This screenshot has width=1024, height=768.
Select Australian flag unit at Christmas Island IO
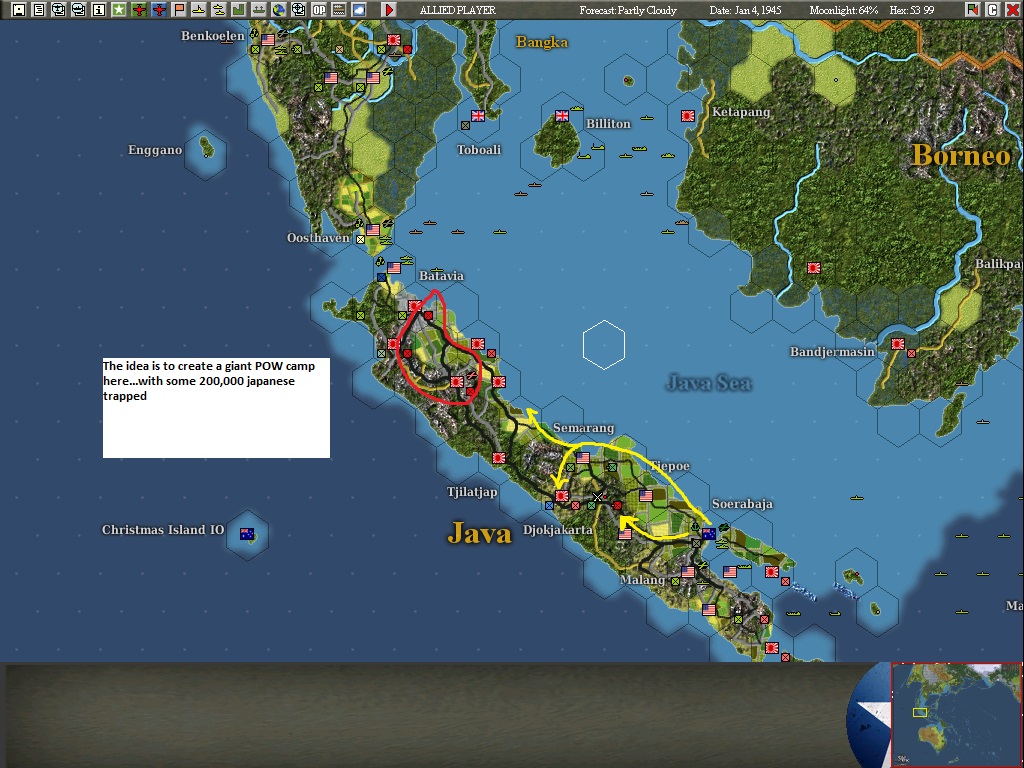(247, 534)
